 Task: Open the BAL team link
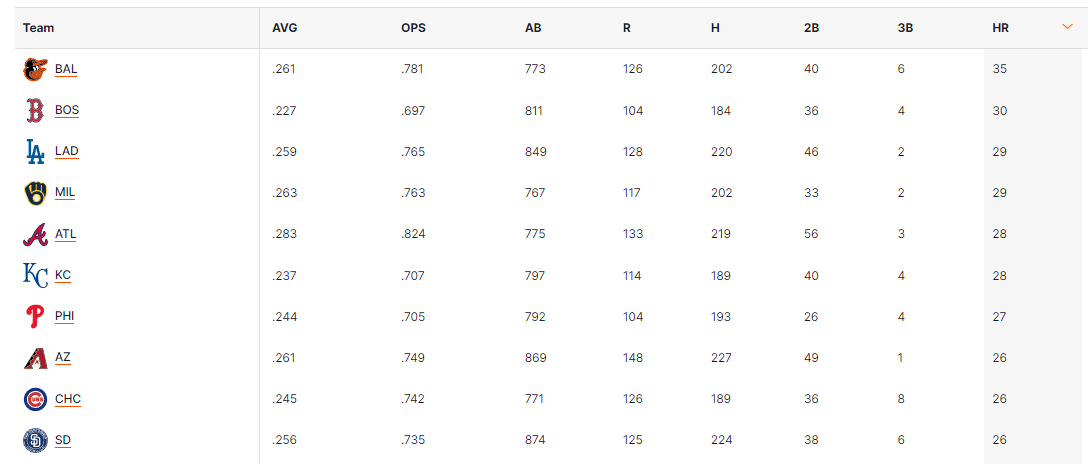click(x=66, y=69)
